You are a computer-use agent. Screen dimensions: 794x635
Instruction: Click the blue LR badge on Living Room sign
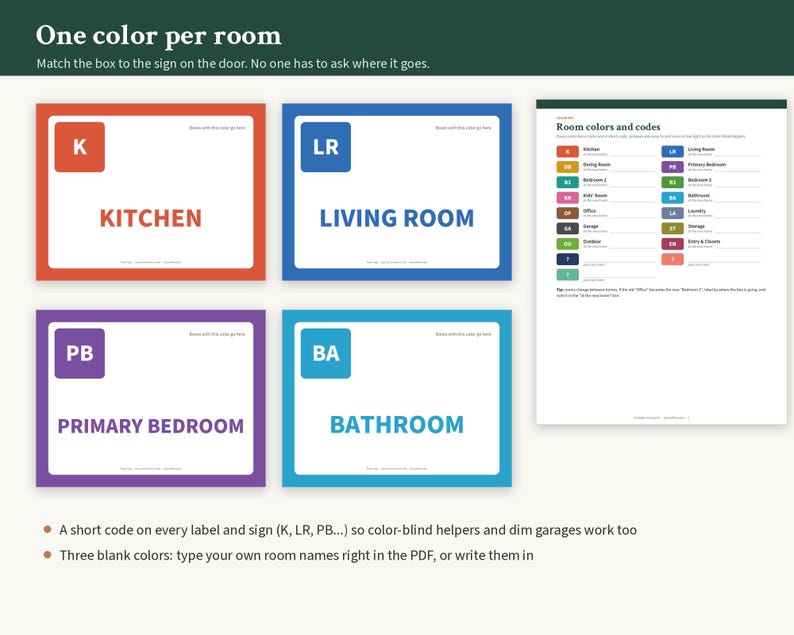pyautogui.click(x=326, y=147)
